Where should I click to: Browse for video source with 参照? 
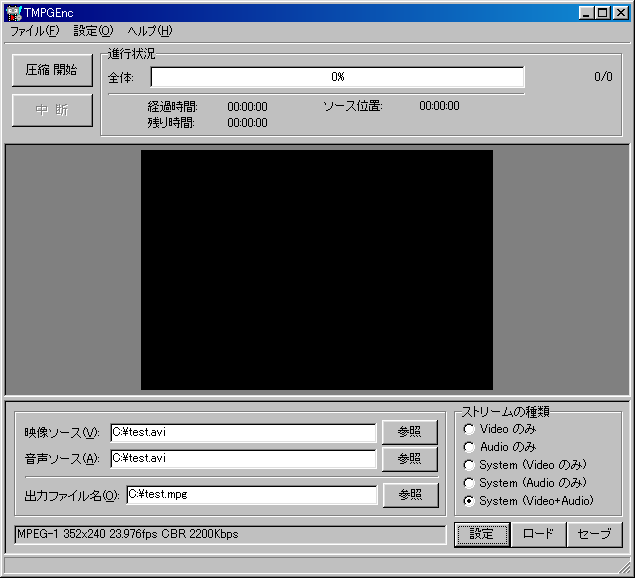409,432
